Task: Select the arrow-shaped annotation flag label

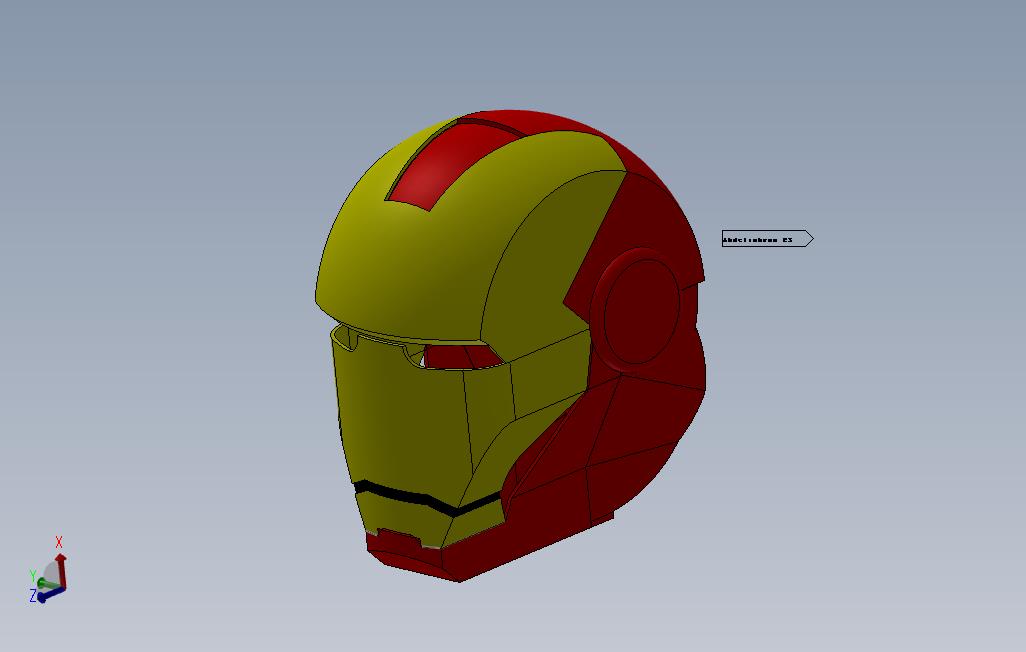Action: tap(768, 239)
